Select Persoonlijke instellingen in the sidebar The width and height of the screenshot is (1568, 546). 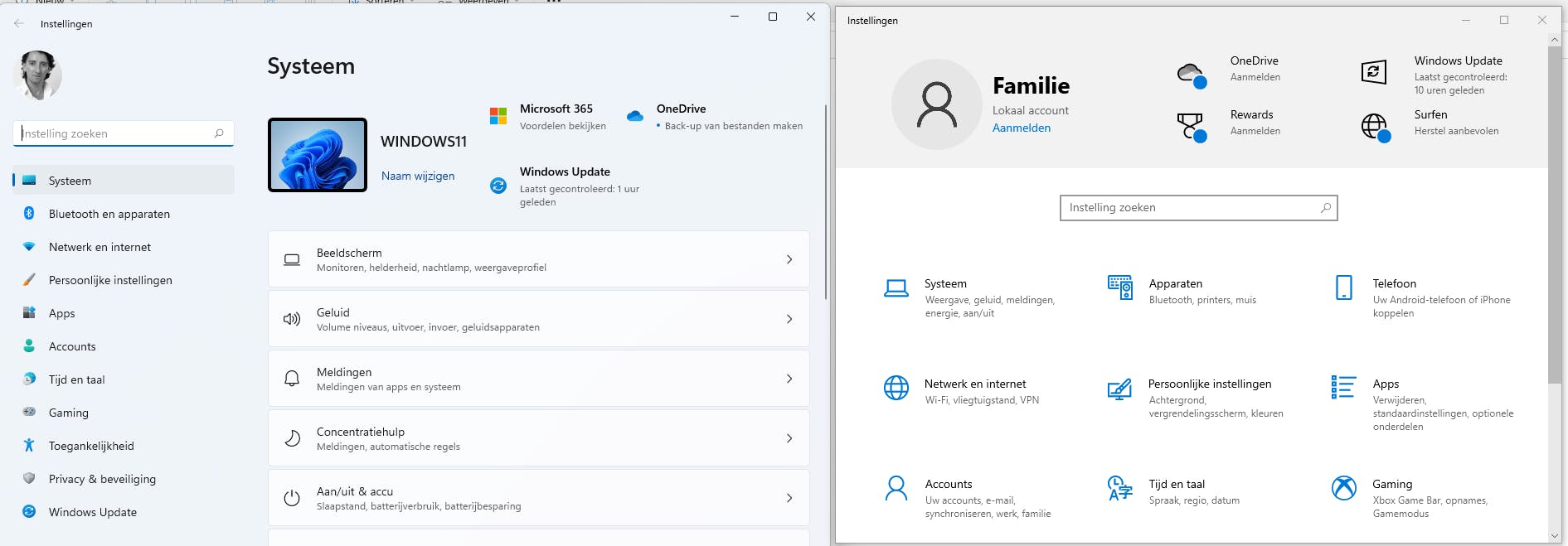110,280
